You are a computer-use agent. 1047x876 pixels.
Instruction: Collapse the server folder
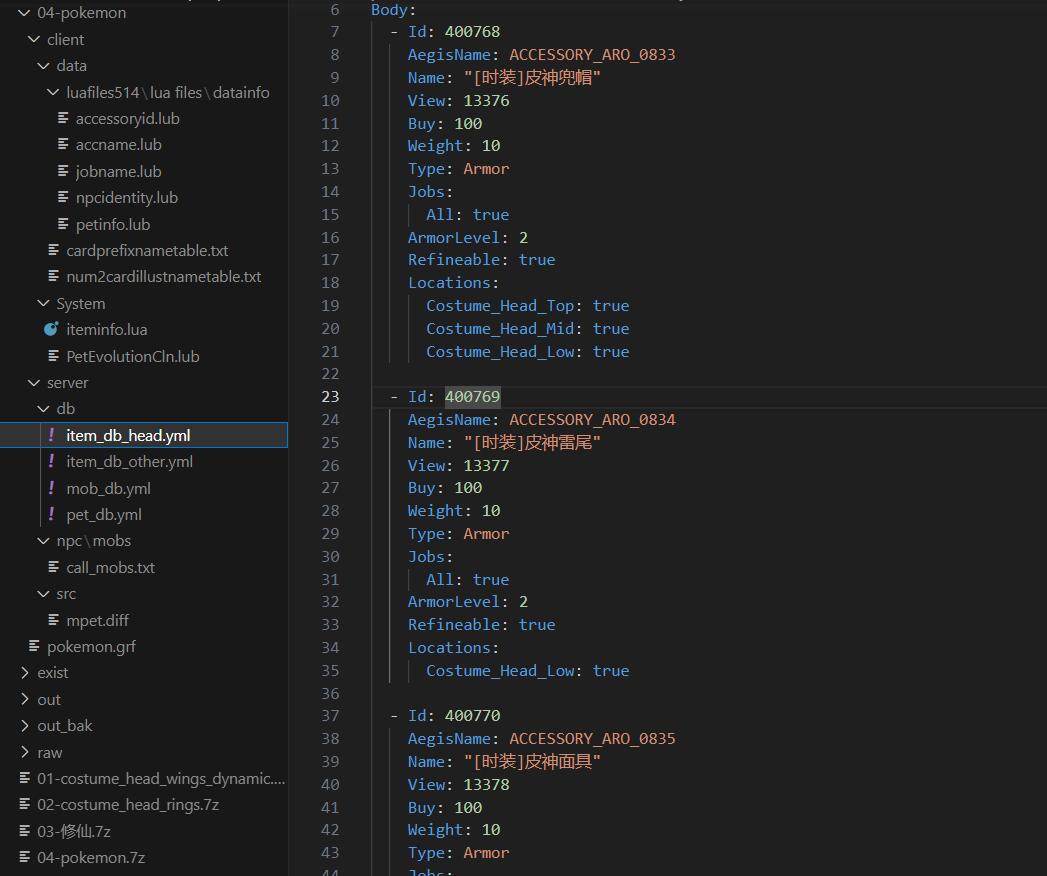(34, 382)
